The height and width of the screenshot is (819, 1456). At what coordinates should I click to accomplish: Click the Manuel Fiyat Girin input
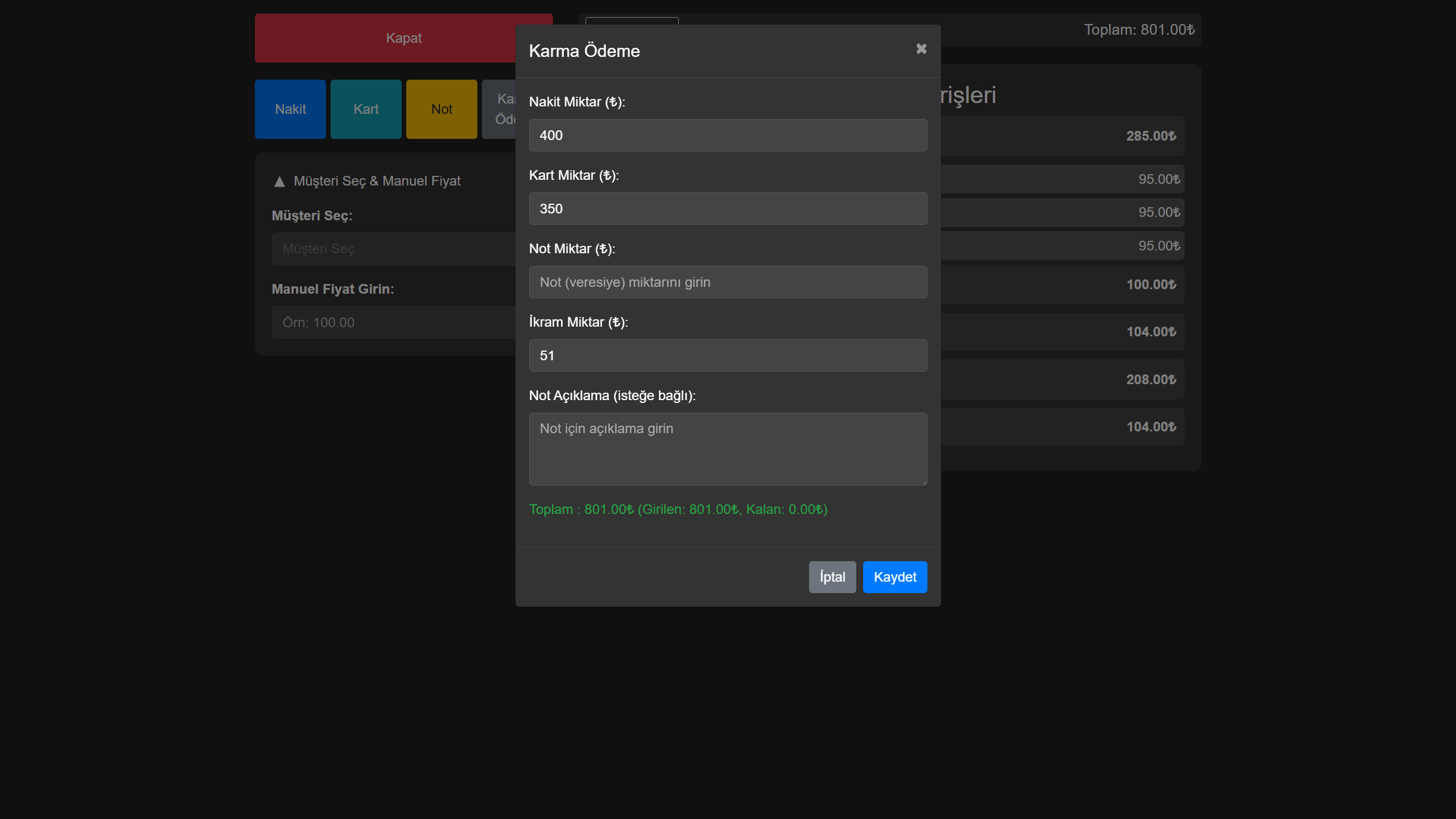[394, 323]
